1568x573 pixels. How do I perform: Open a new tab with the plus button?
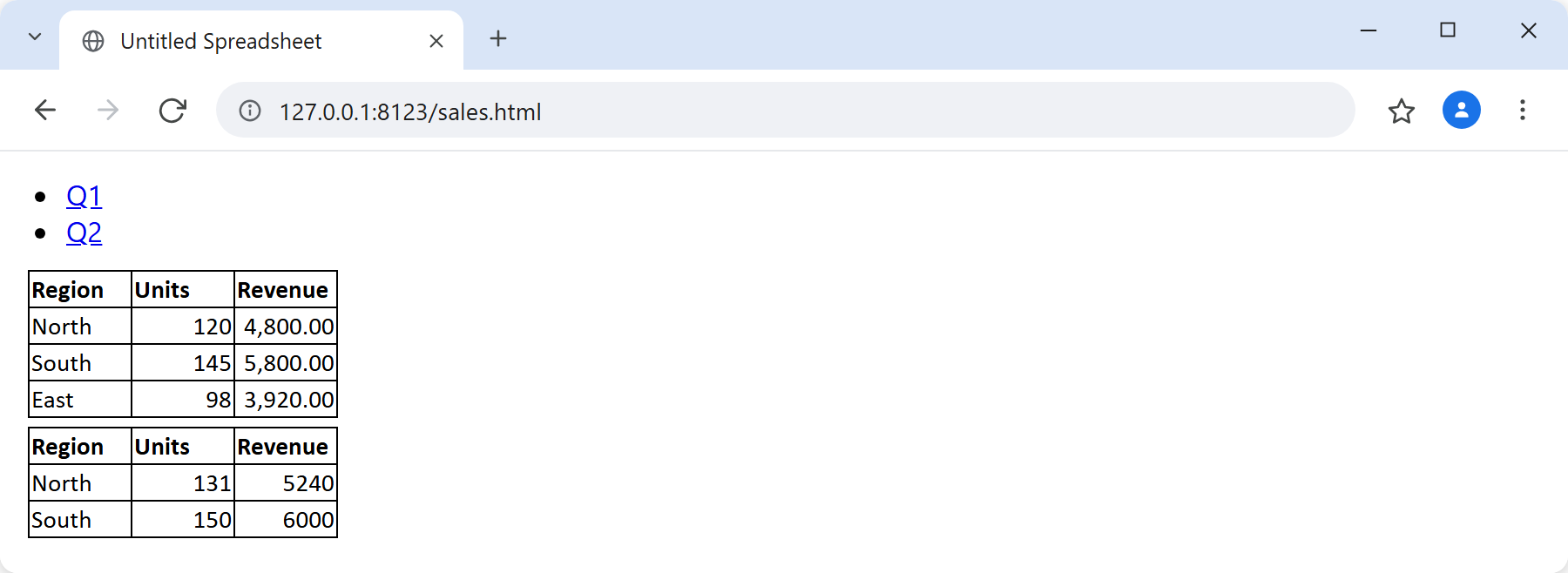pyautogui.click(x=498, y=38)
